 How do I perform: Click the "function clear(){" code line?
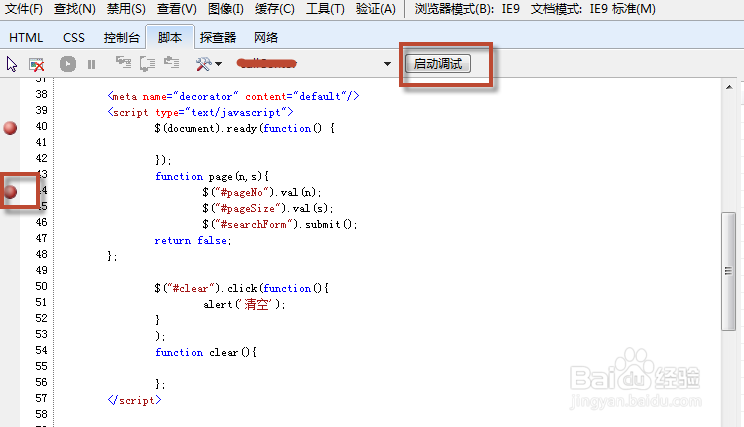point(206,353)
